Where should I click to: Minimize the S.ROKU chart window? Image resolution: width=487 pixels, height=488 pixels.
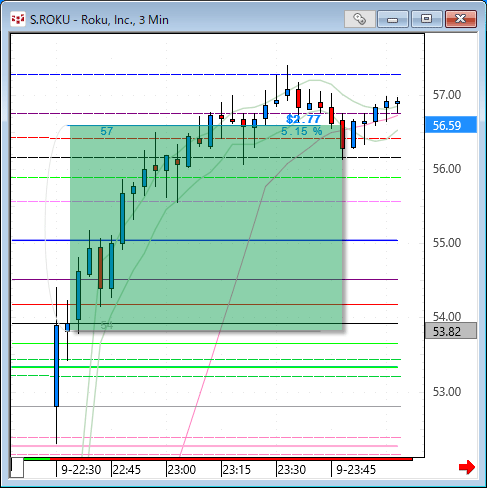tap(393, 19)
